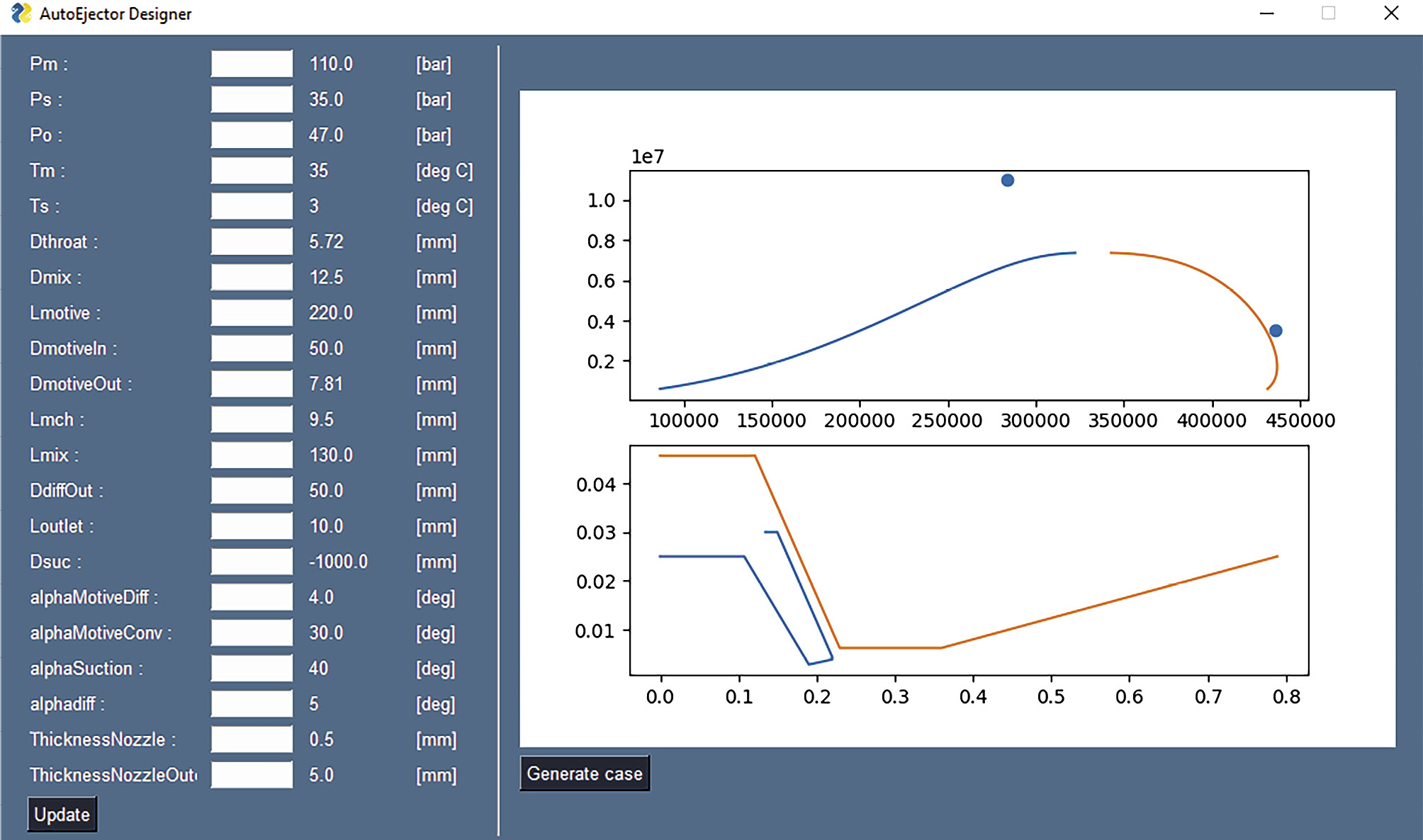Screen dimensions: 1423x840
Task: Click the Lmix input field
Action: pos(252,455)
